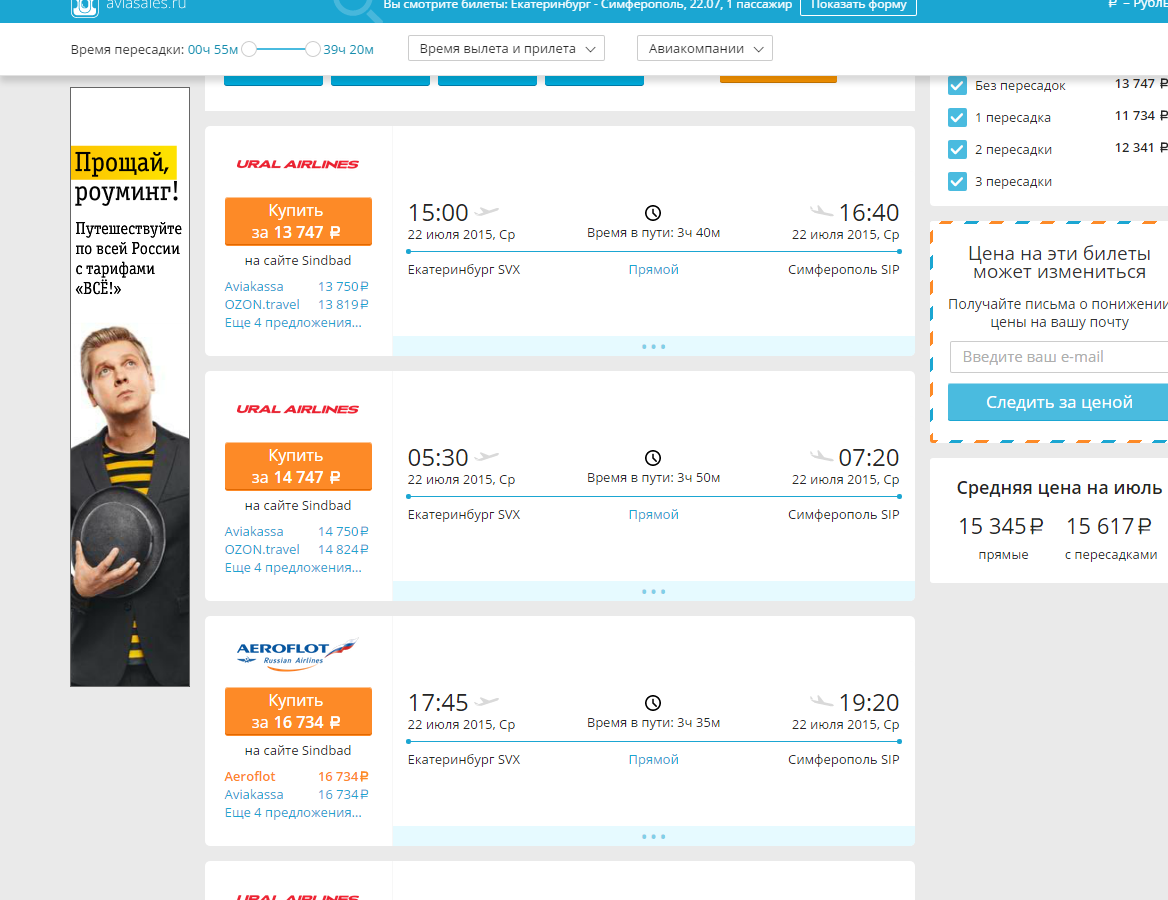Viewport: 1168px width, 900px height.
Task: Click the 'Показать форму' button
Action: [858, 6]
